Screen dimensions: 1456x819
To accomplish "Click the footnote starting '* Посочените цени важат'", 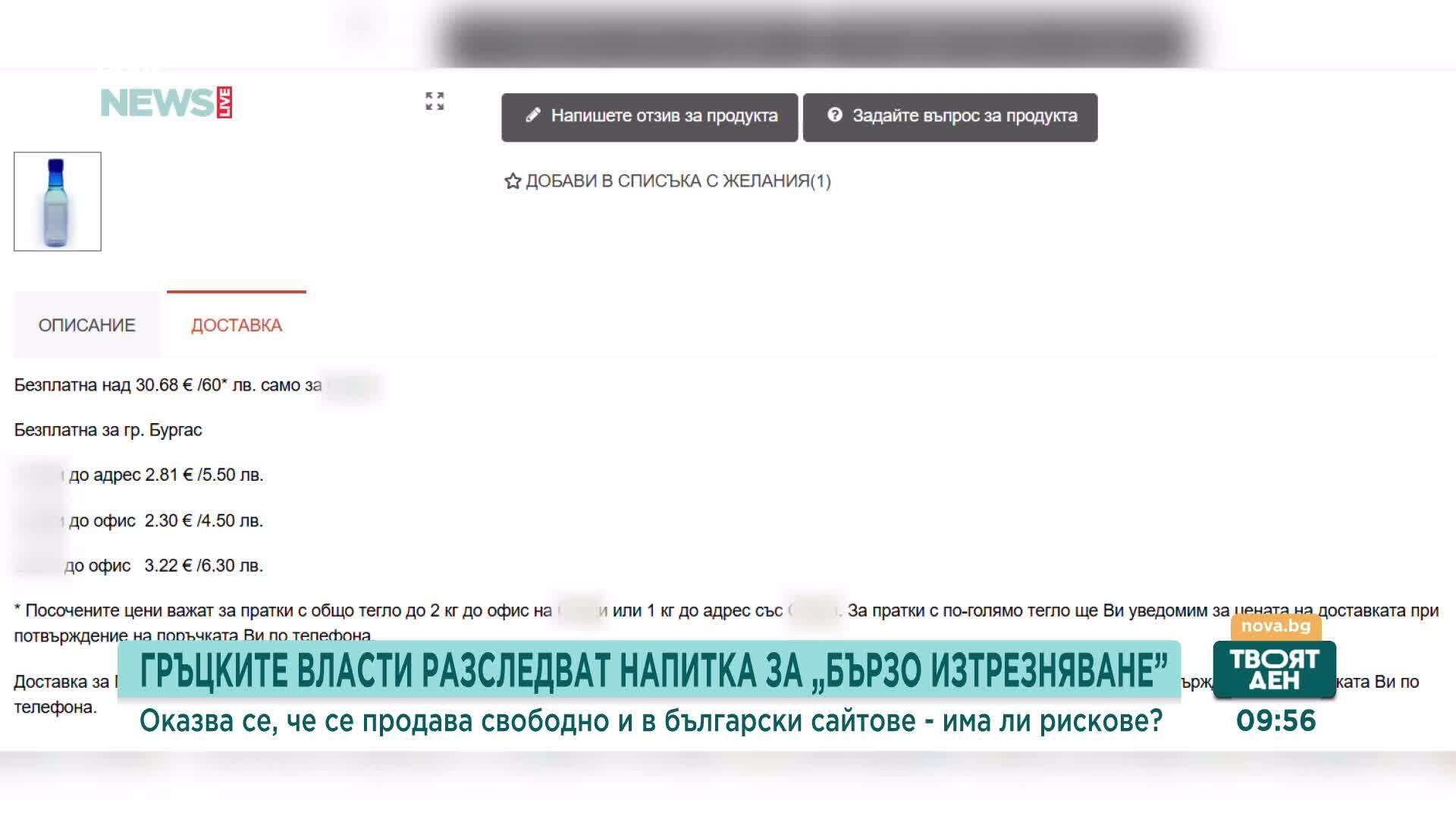I will click(x=726, y=623).
